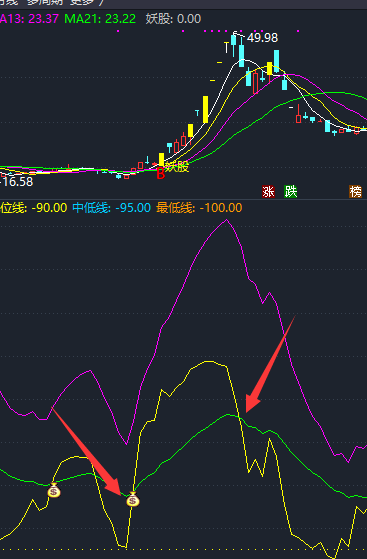
Task: Click the tall yellow candlestick in the rally
Action: (x=205, y=109)
